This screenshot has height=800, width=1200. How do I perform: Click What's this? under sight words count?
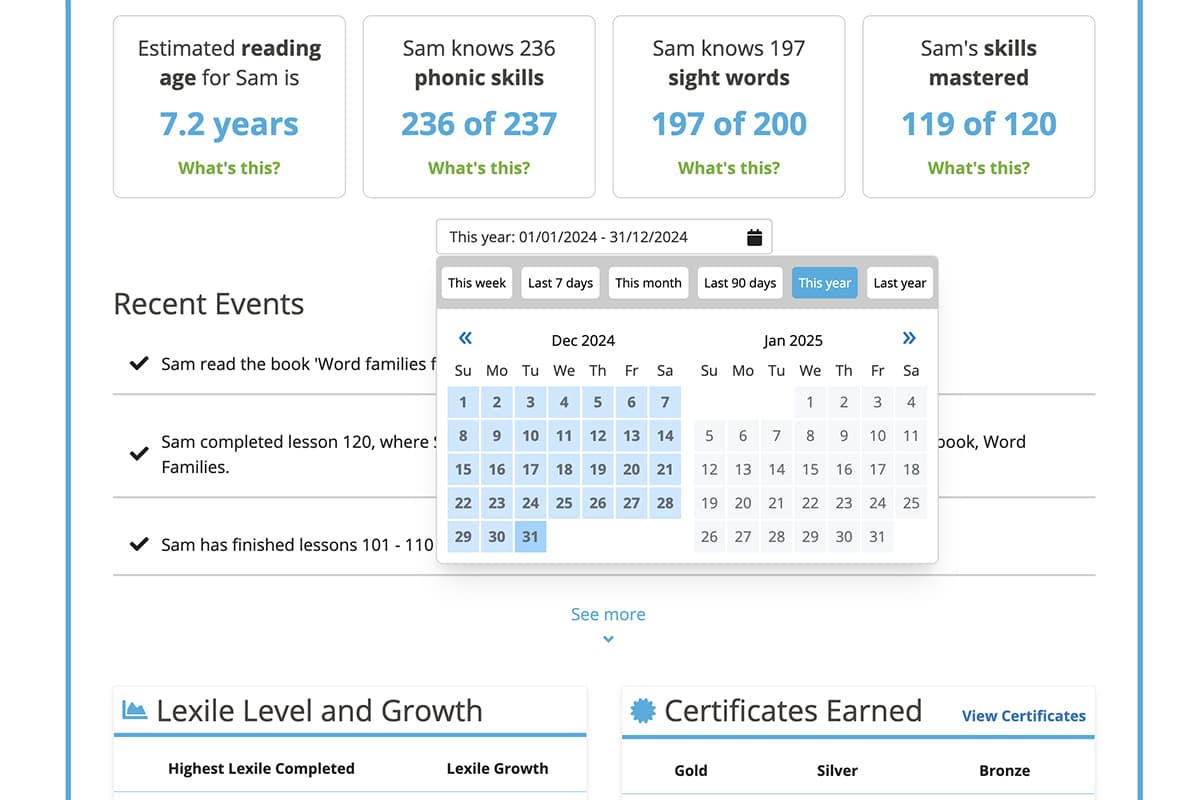728,167
